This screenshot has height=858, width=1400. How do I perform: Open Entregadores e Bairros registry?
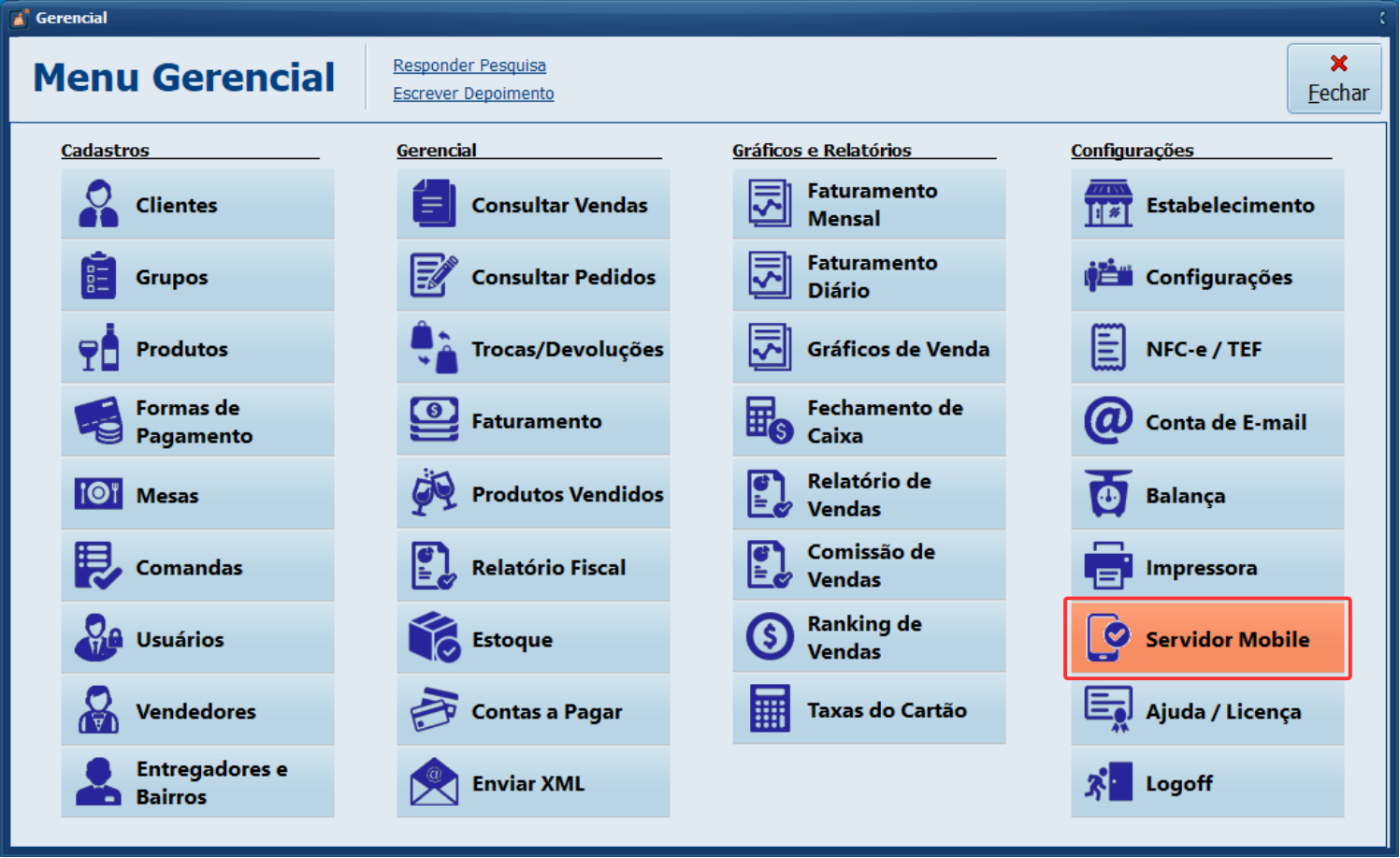197,783
